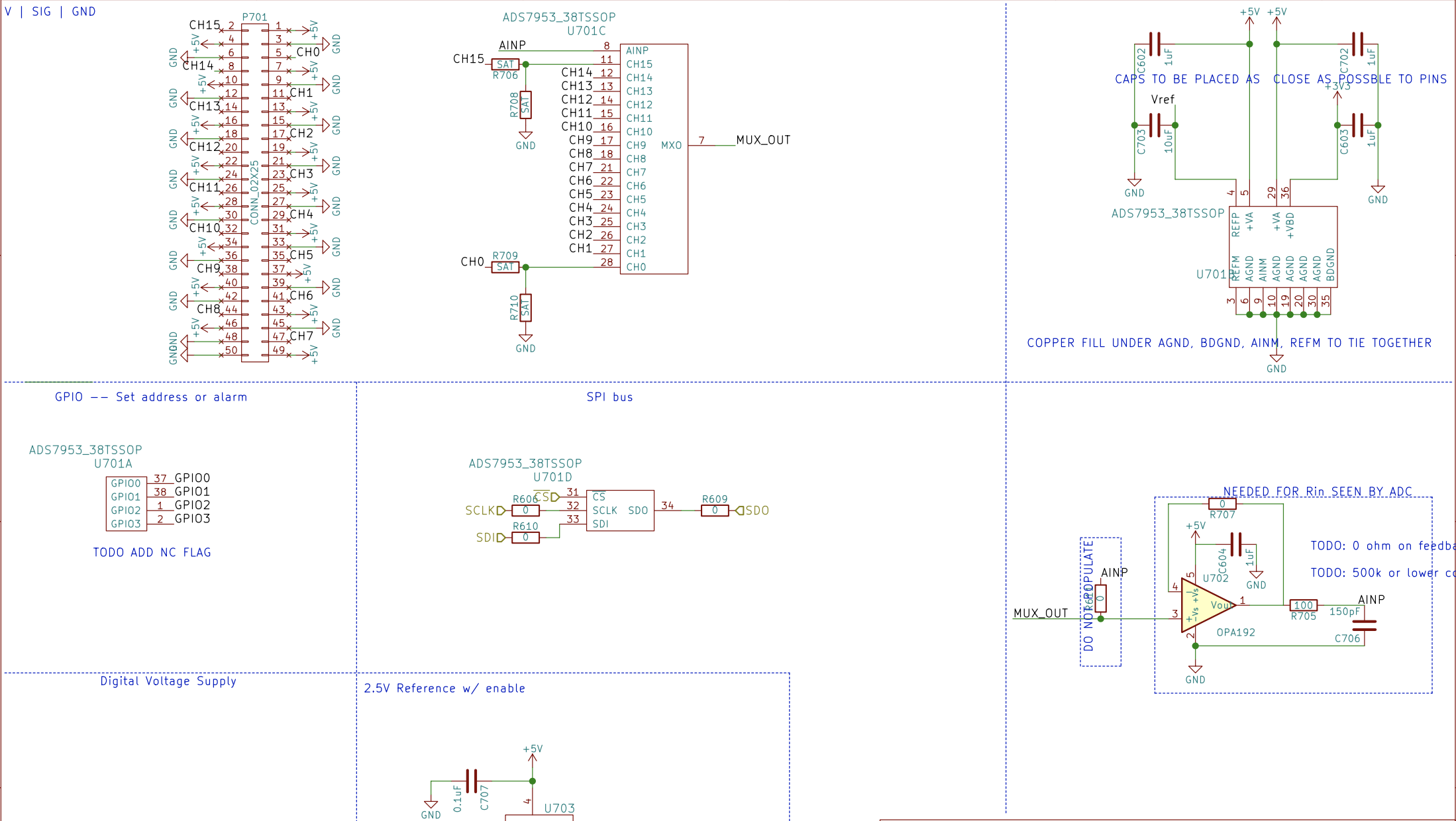Select the resistor inside DO NOT POPULATE box

[1100, 599]
